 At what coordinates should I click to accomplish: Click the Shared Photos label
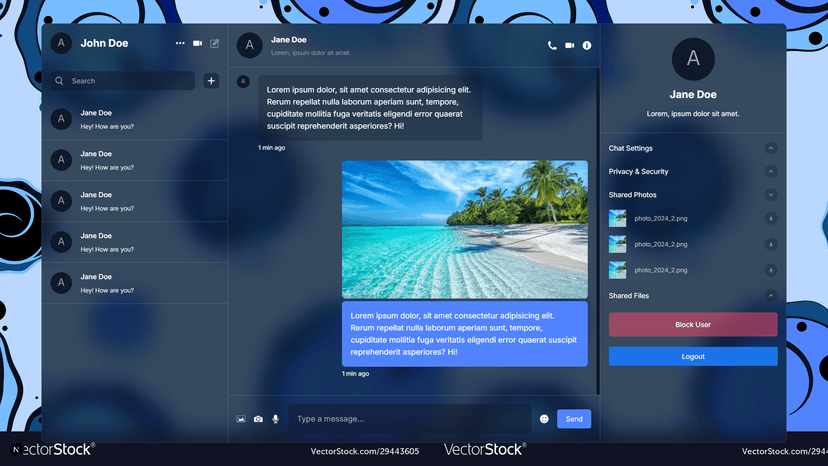pos(632,194)
